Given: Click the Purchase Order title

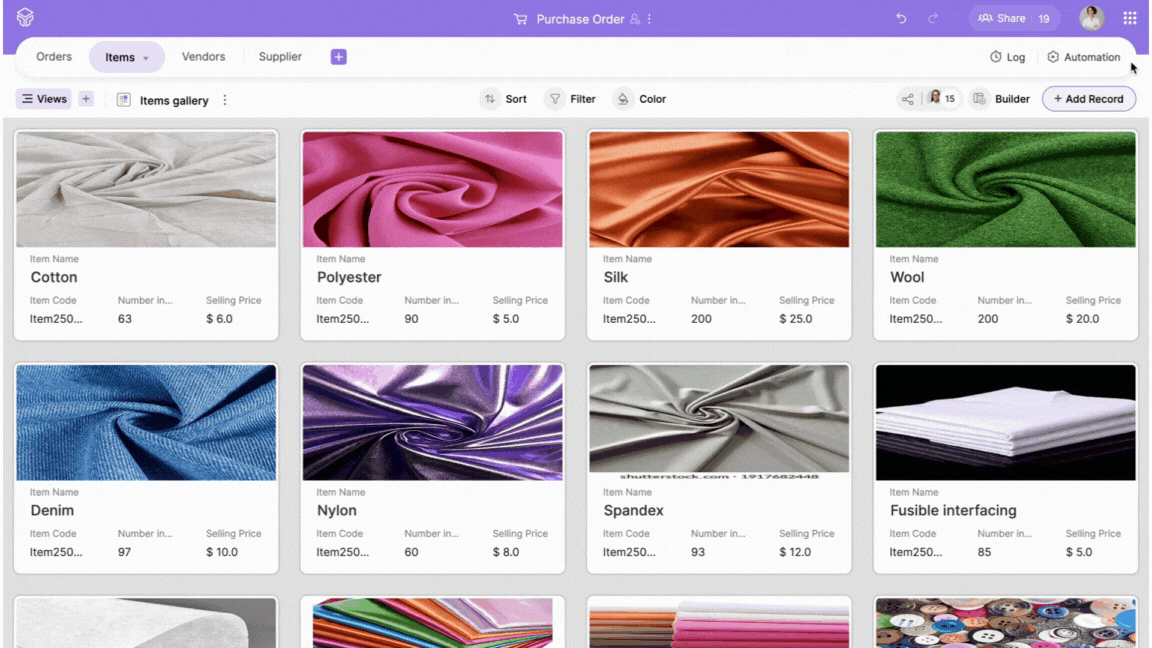Looking at the screenshot, I should 580,19.
